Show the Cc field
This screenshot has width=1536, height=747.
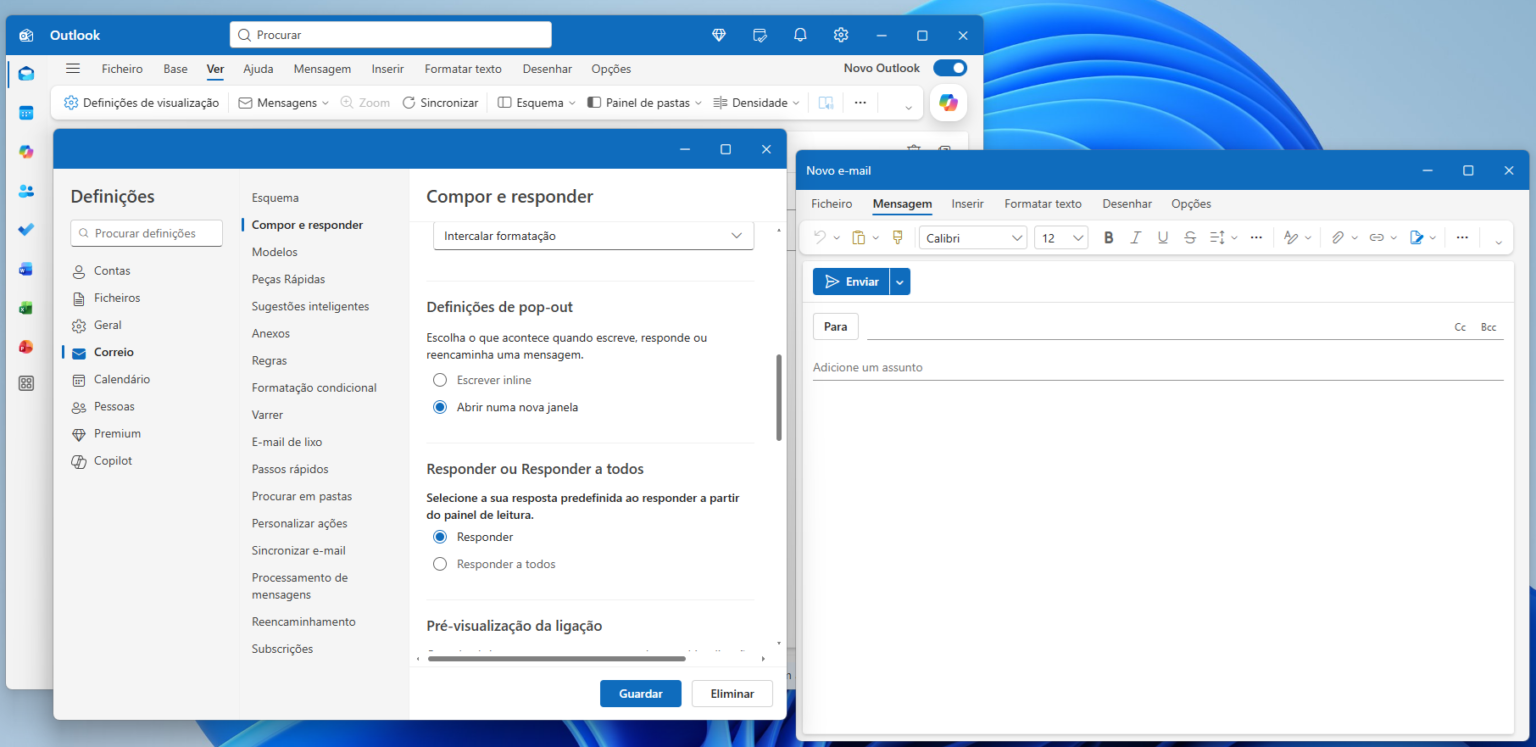click(1460, 328)
